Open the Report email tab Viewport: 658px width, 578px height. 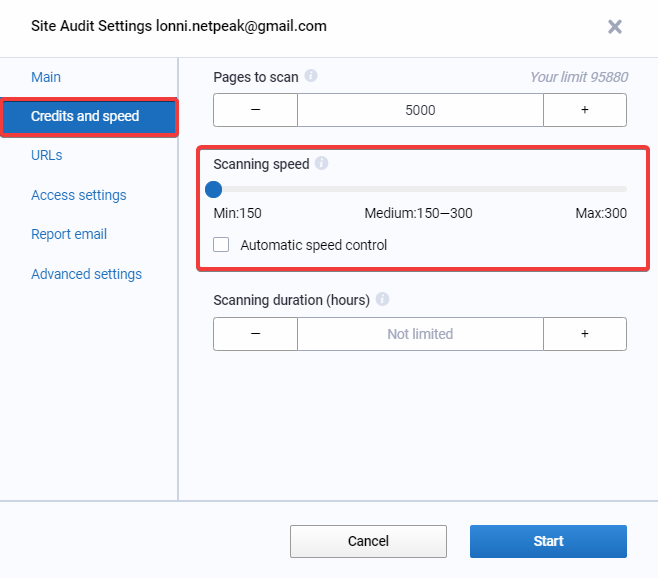click(69, 234)
